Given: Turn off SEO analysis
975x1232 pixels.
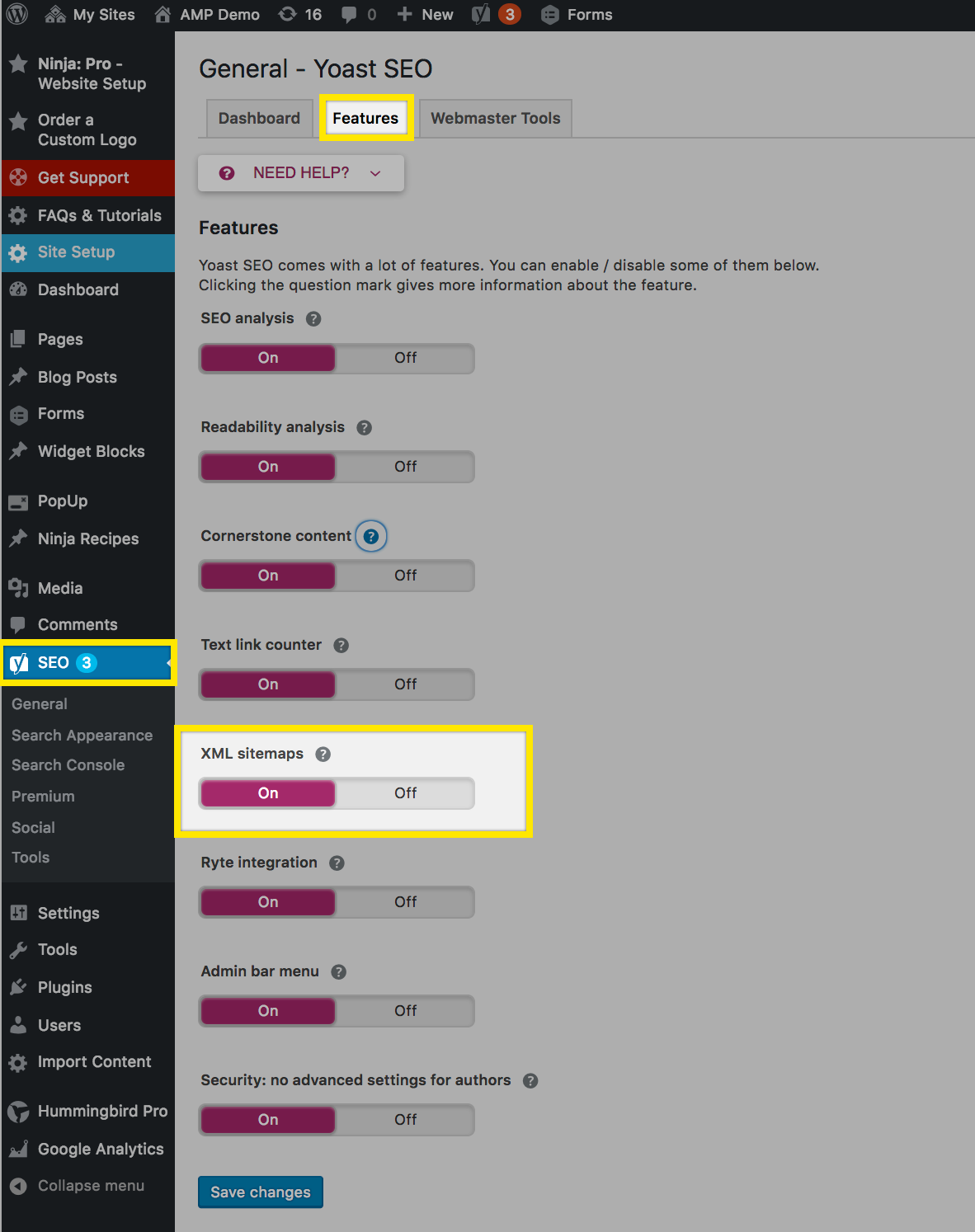Looking at the screenshot, I should click(x=405, y=358).
